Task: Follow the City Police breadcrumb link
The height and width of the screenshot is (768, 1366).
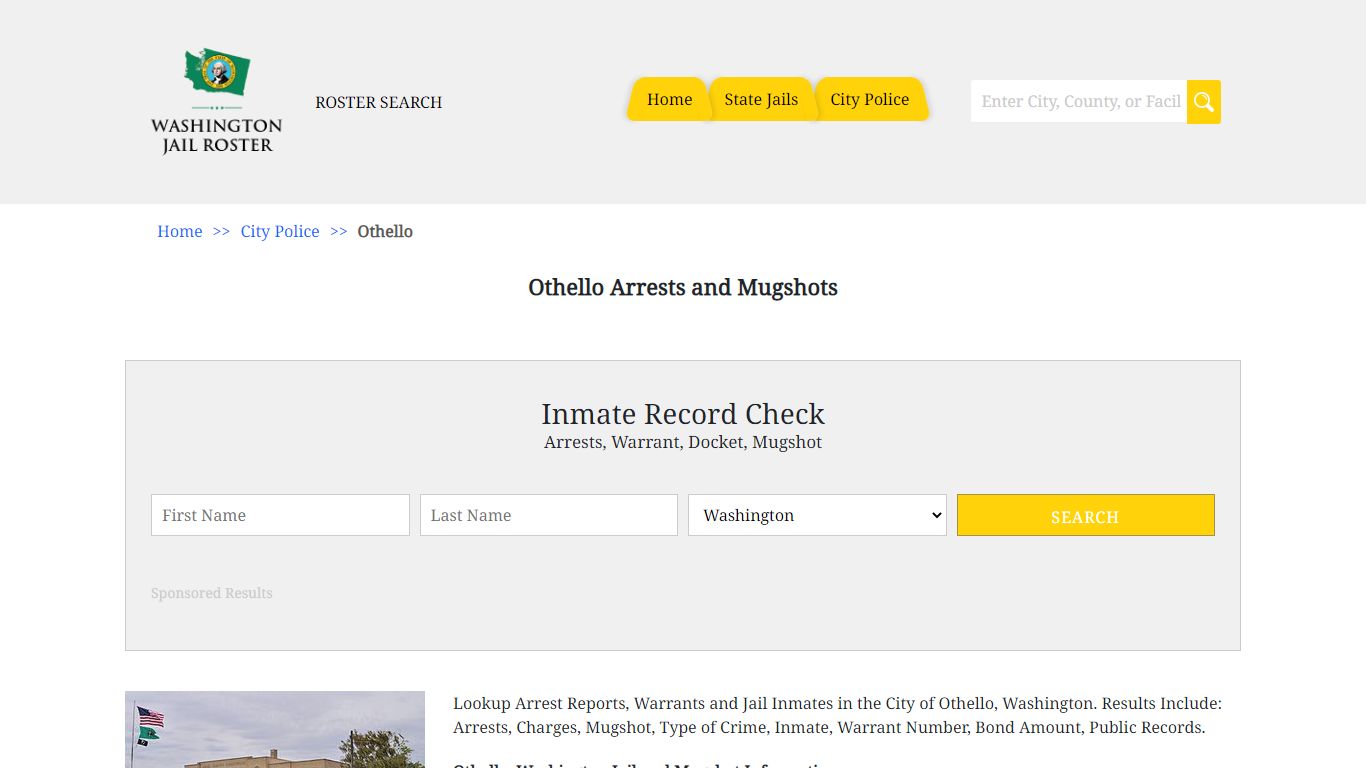Action: [x=280, y=231]
